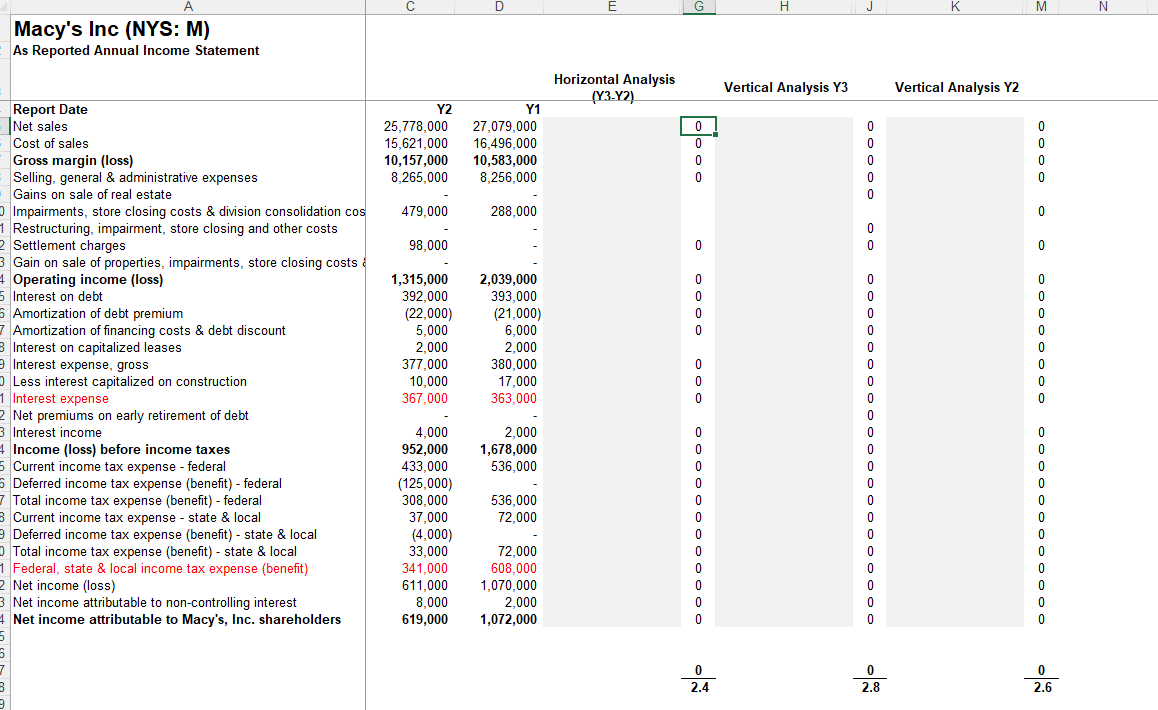Select the Vertical Analysis Y3 header cell

click(x=786, y=88)
